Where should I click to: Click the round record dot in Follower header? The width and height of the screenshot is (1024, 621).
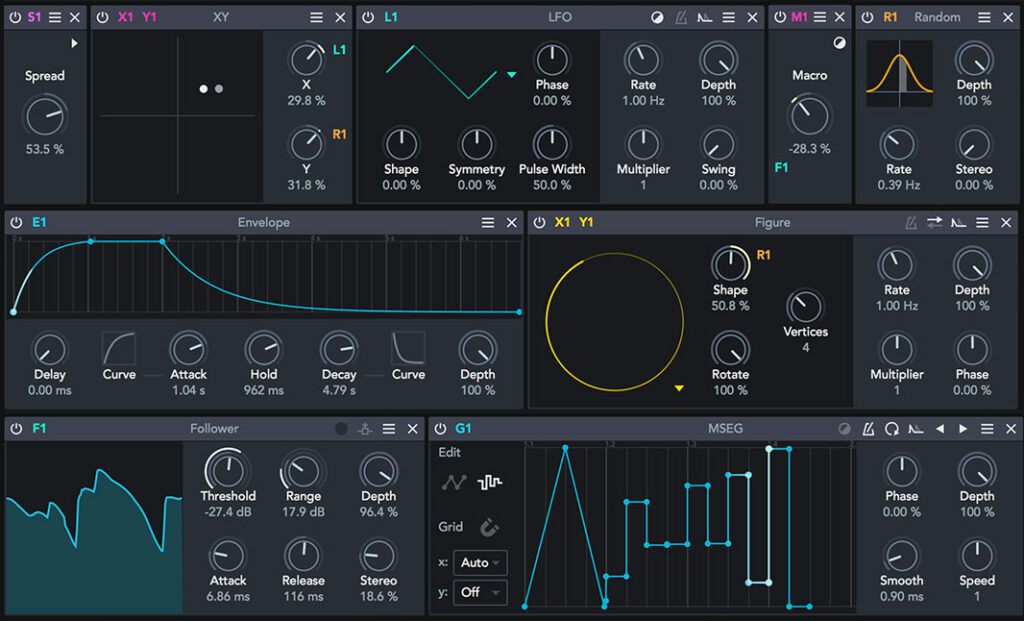pyautogui.click(x=341, y=429)
